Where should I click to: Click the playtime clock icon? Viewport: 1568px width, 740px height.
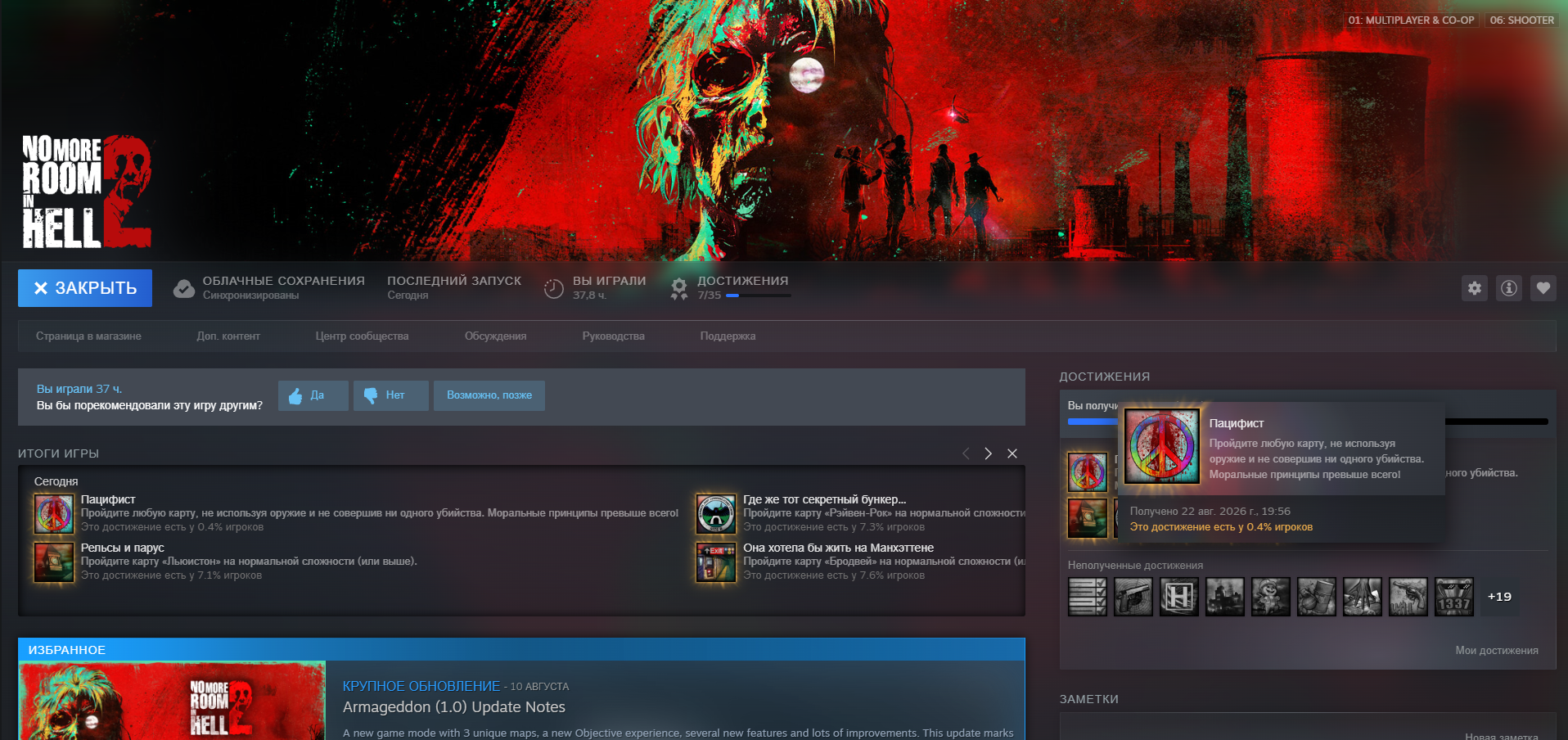click(554, 288)
